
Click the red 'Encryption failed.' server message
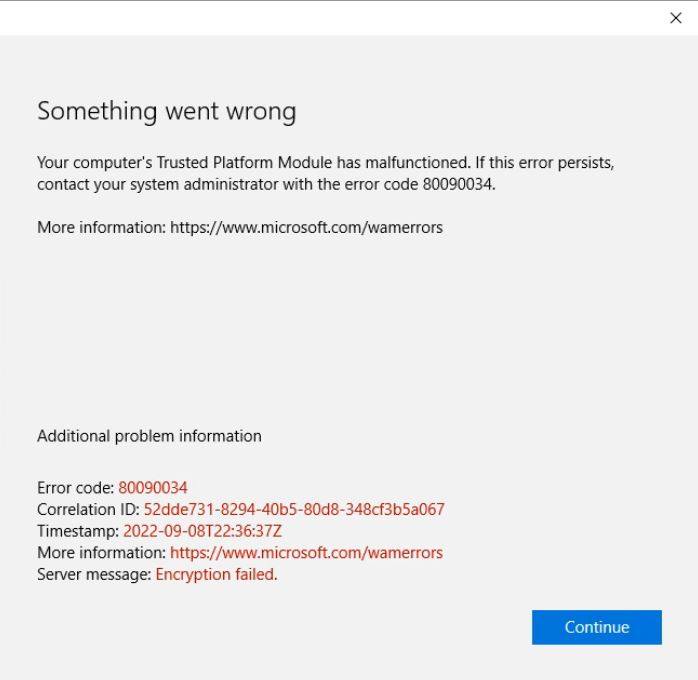point(216,575)
